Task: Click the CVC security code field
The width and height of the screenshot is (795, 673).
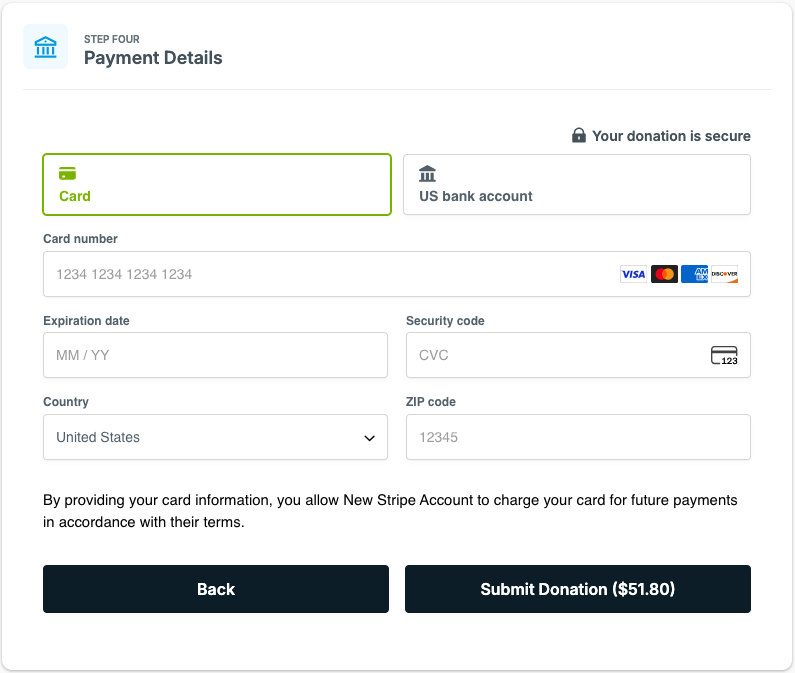Action: click(x=579, y=355)
